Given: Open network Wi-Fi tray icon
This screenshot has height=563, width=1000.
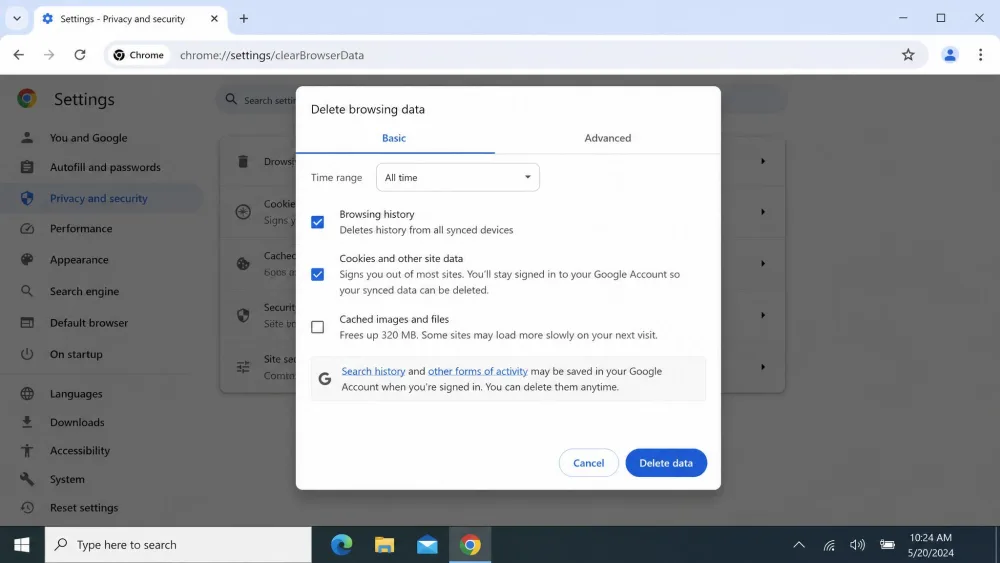Looking at the screenshot, I should click(829, 545).
